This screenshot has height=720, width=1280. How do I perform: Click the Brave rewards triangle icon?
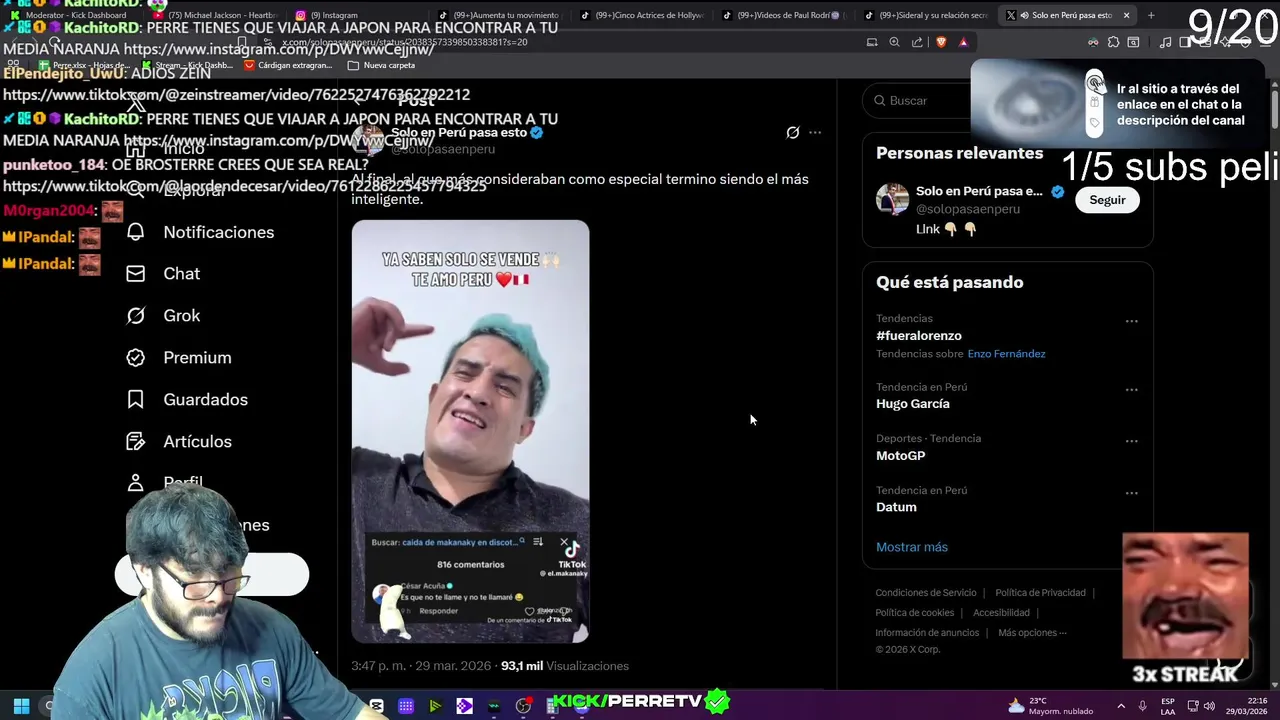pyautogui.click(x=963, y=42)
